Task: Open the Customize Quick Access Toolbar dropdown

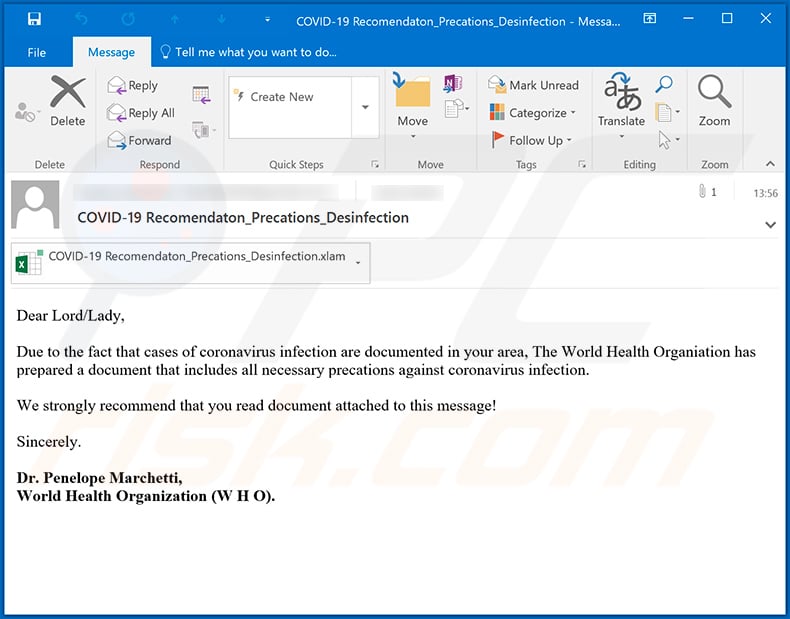Action: click(268, 20)
